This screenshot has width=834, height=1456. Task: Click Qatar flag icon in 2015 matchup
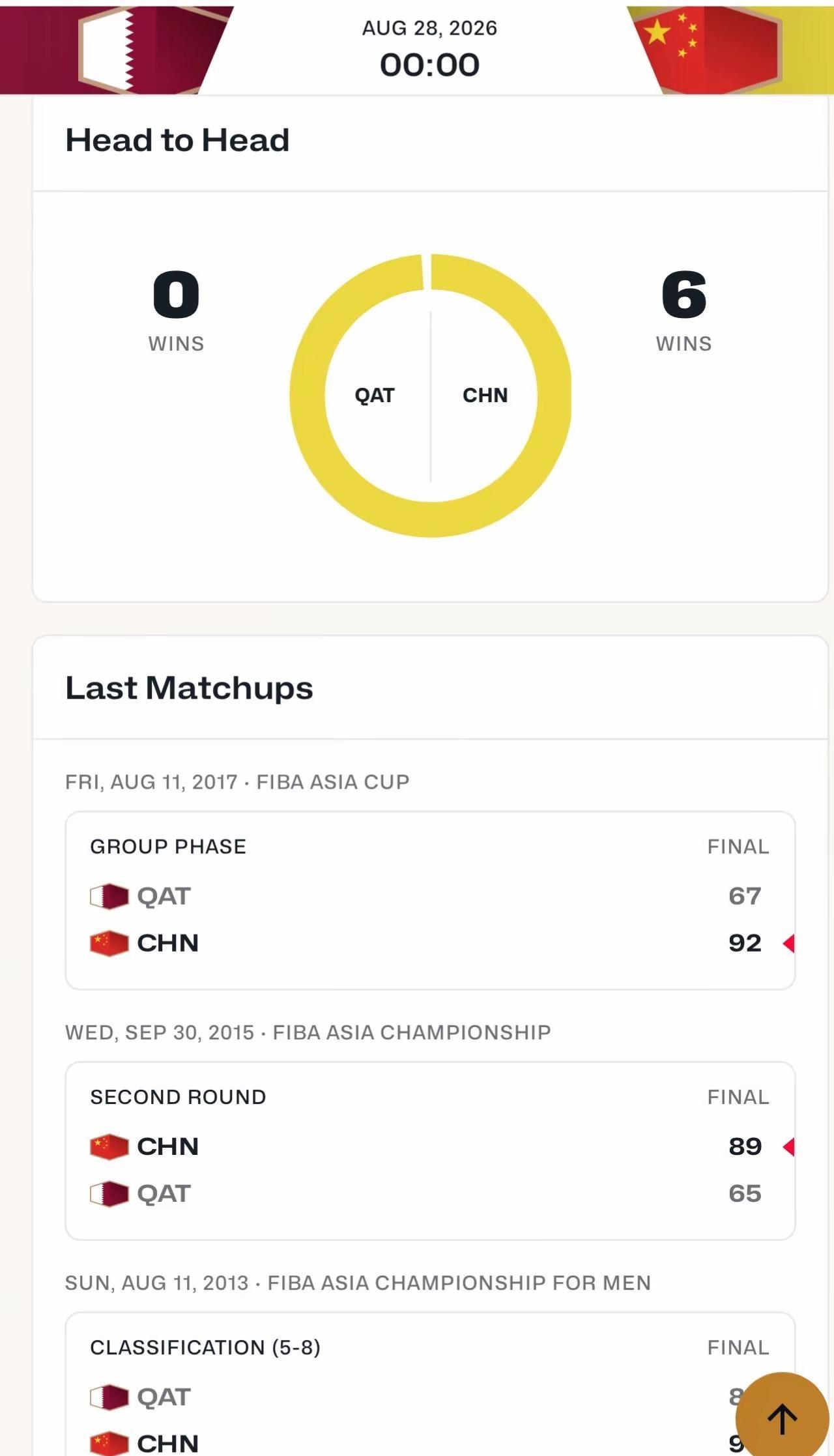tap(109, 1193)
